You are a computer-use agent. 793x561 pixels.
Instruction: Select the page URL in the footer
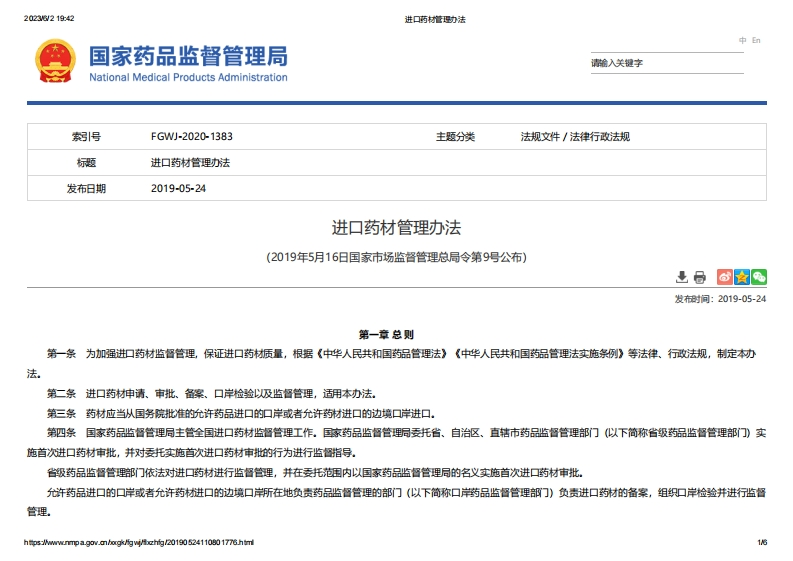coord(138,542)
